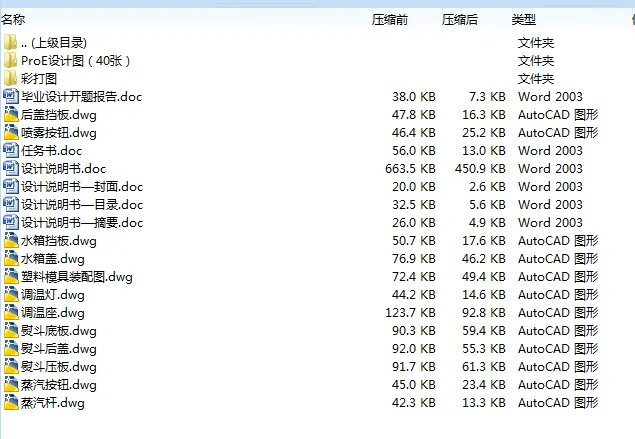Viewport: 635px width, 439px height.
Task: Click AutoCAD icon of 熨斗底板.dwg
Action: [x=11, y=330]
